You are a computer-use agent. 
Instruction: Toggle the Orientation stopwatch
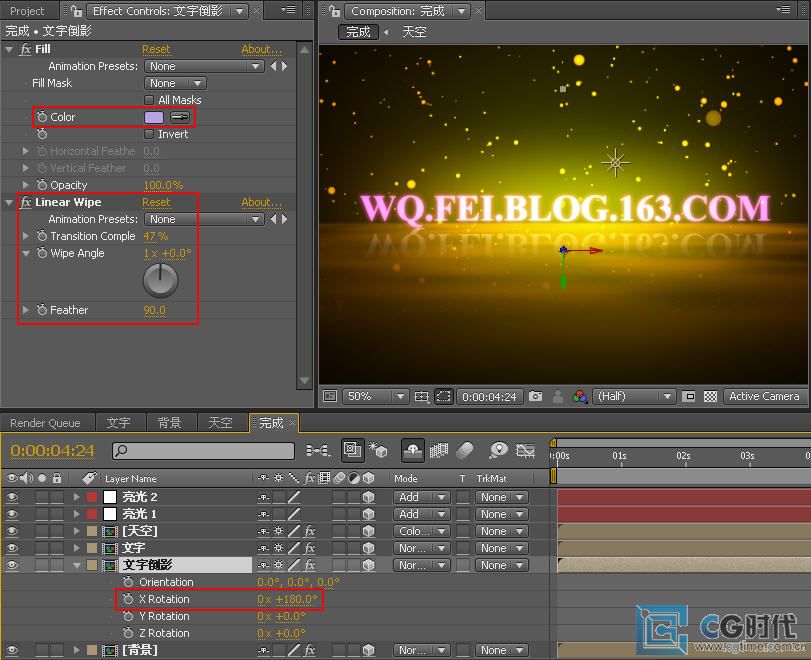tap(128, 582)
